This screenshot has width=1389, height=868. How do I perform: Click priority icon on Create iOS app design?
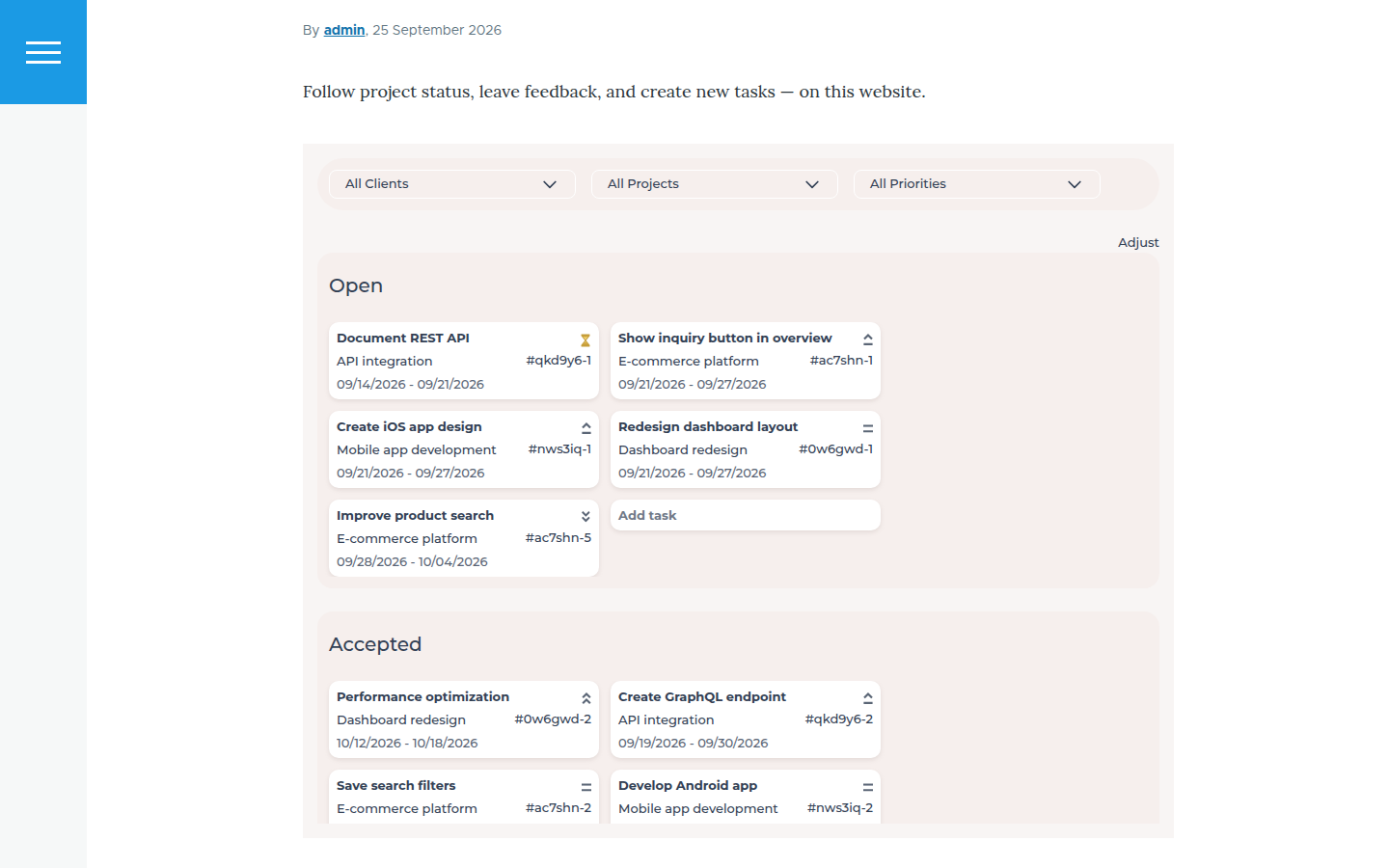pyautogui.click(x=586, y=428)
